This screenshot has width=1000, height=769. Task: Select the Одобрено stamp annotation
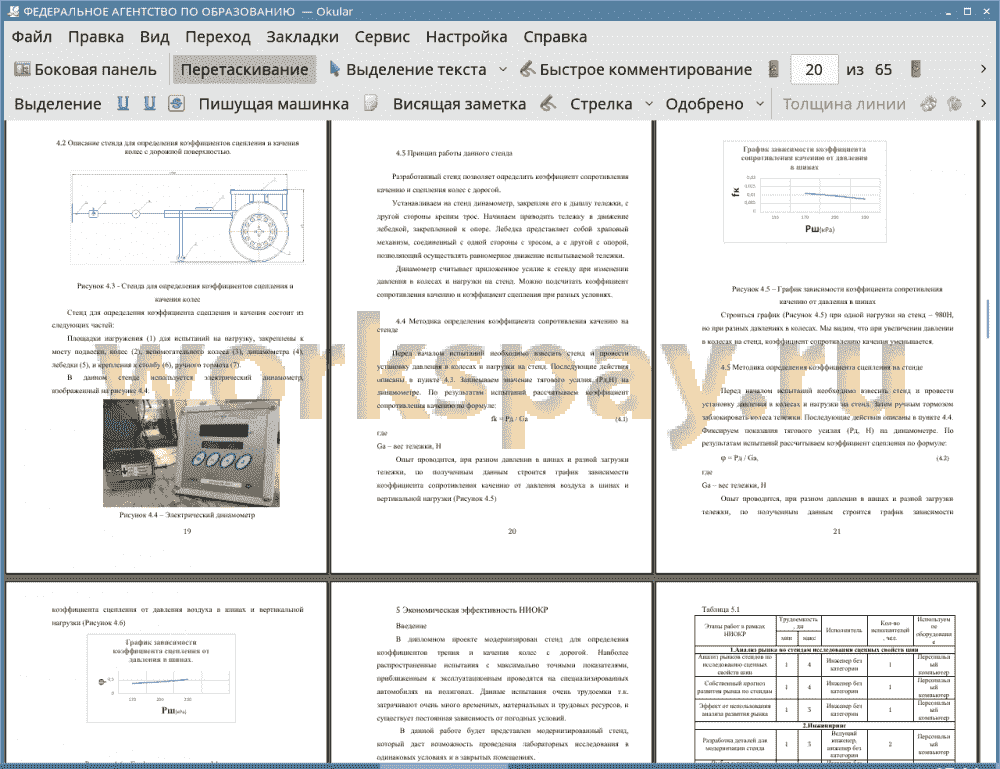coord(704,104)
